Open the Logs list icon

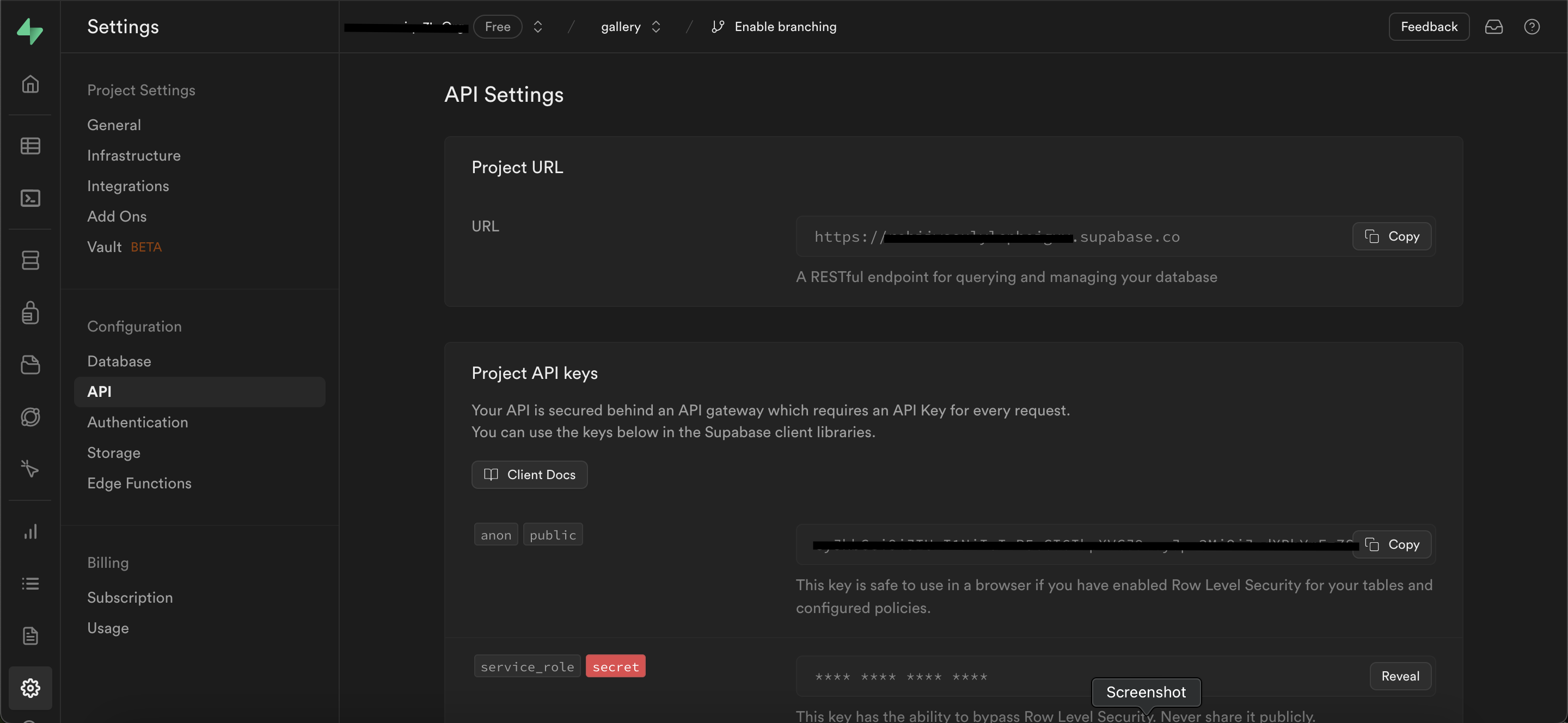tap(30, 584)
